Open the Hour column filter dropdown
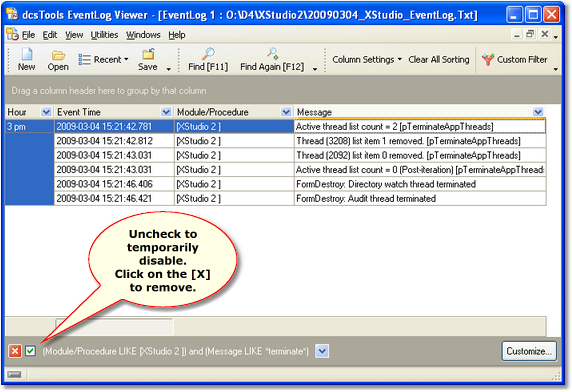572x392 pixels. (x=46, y=112)
